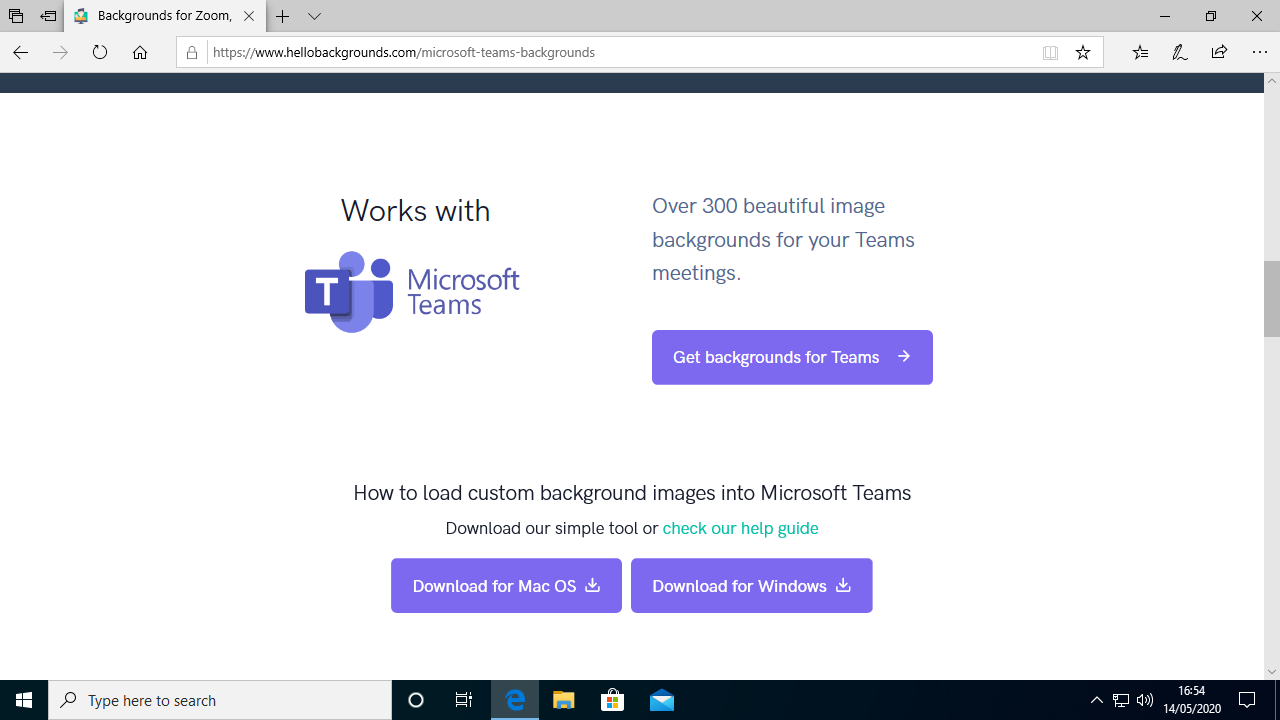Viewport: 1280px width, 720px height.
Task: Open Cortana circle icon
Action: (x=416, y=700)
